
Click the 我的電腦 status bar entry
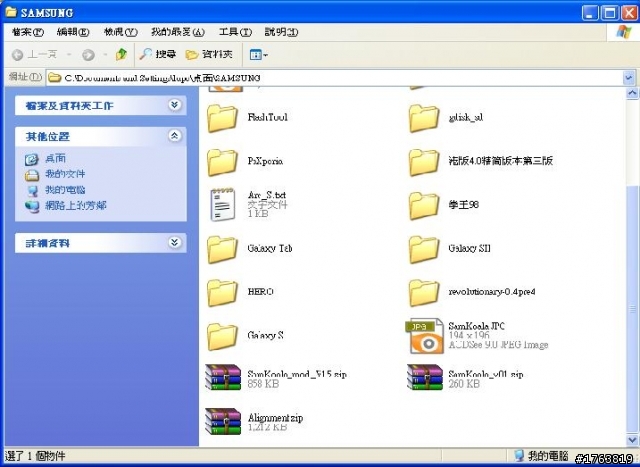[x=540, y=456]
